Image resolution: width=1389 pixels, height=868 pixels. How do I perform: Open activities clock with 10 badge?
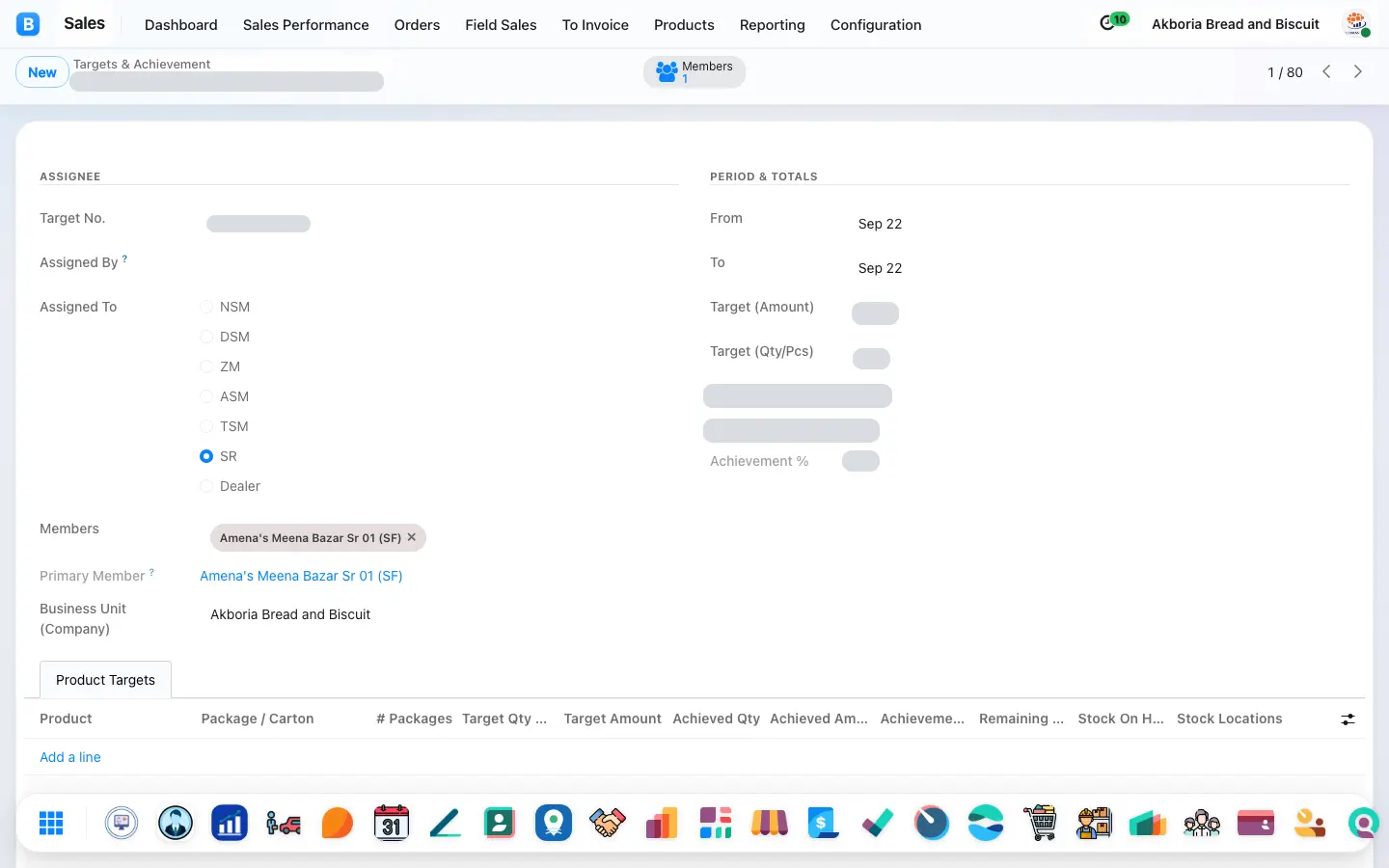point(1113,21)
